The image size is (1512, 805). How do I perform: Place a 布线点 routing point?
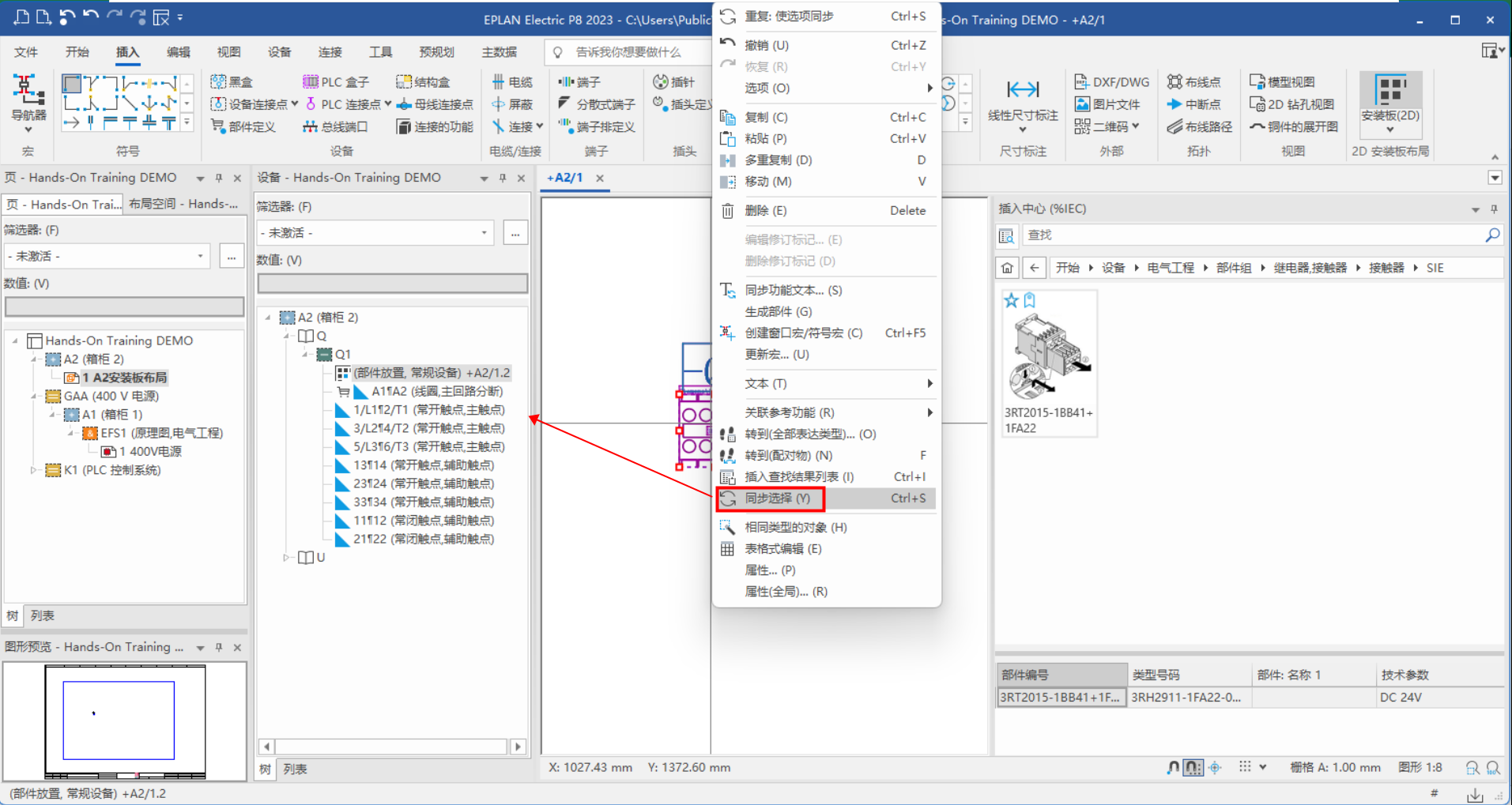pos(1194,82)
